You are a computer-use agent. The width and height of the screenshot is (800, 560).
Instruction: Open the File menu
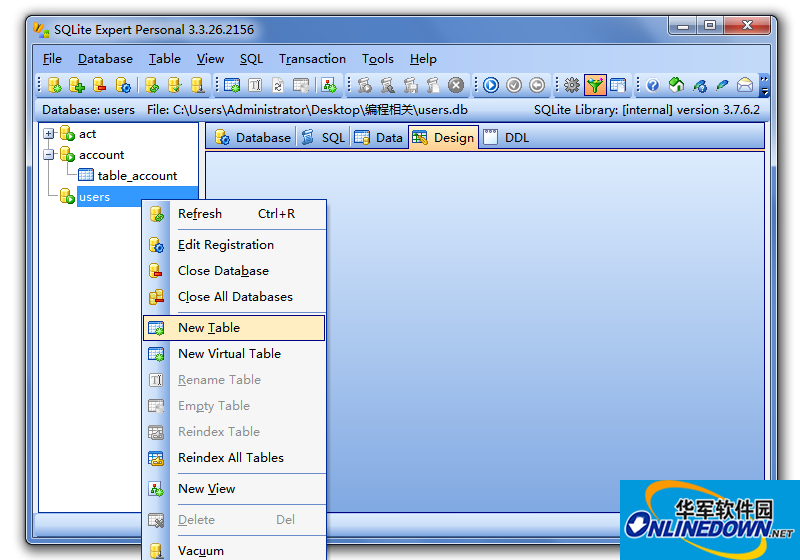point(52,59)
